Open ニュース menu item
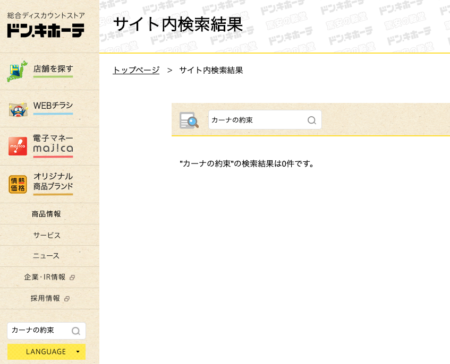Viewport: 450px width, 364px height. 46,256
